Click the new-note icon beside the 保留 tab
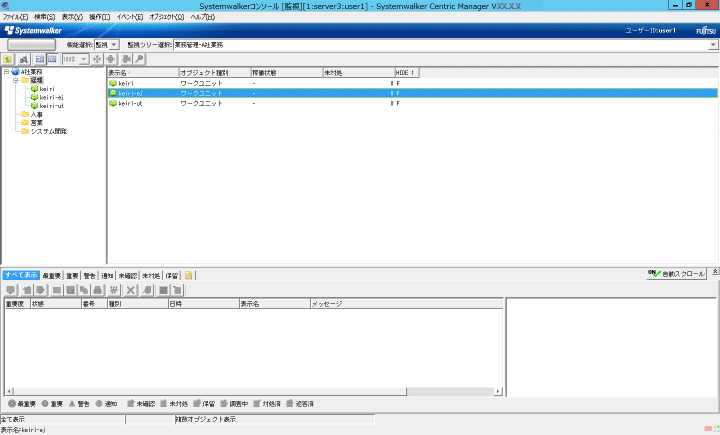Screen dimensions: 720x435 pyautogui.click(x=189, y=275)
